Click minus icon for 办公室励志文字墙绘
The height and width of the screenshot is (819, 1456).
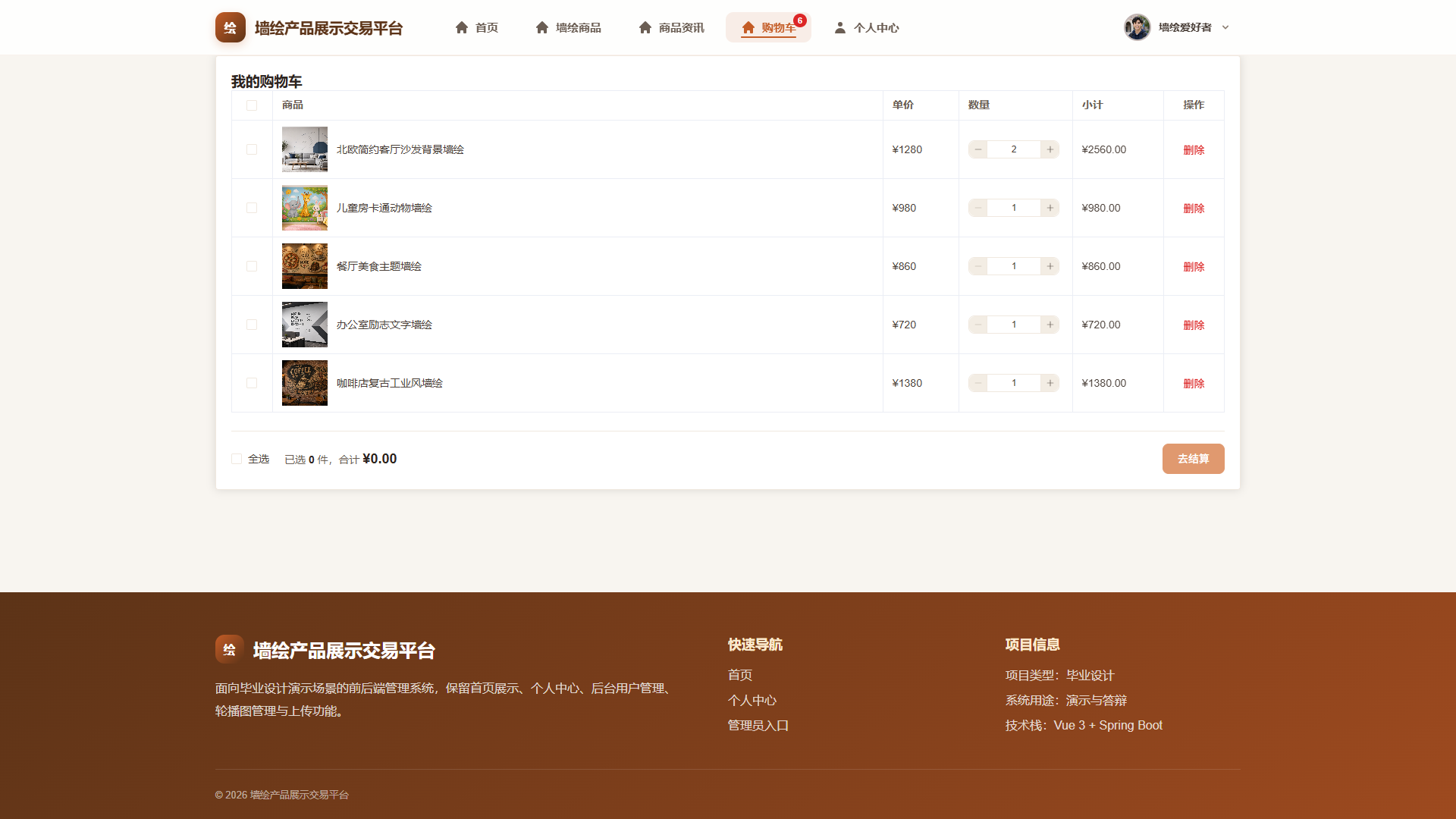pyautogui.click(x=977, y=325)
